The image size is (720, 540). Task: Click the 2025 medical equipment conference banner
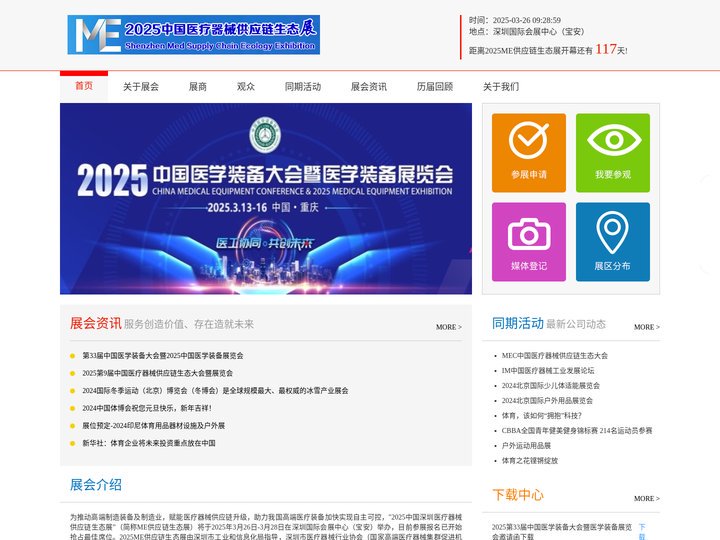click(266, 198)
